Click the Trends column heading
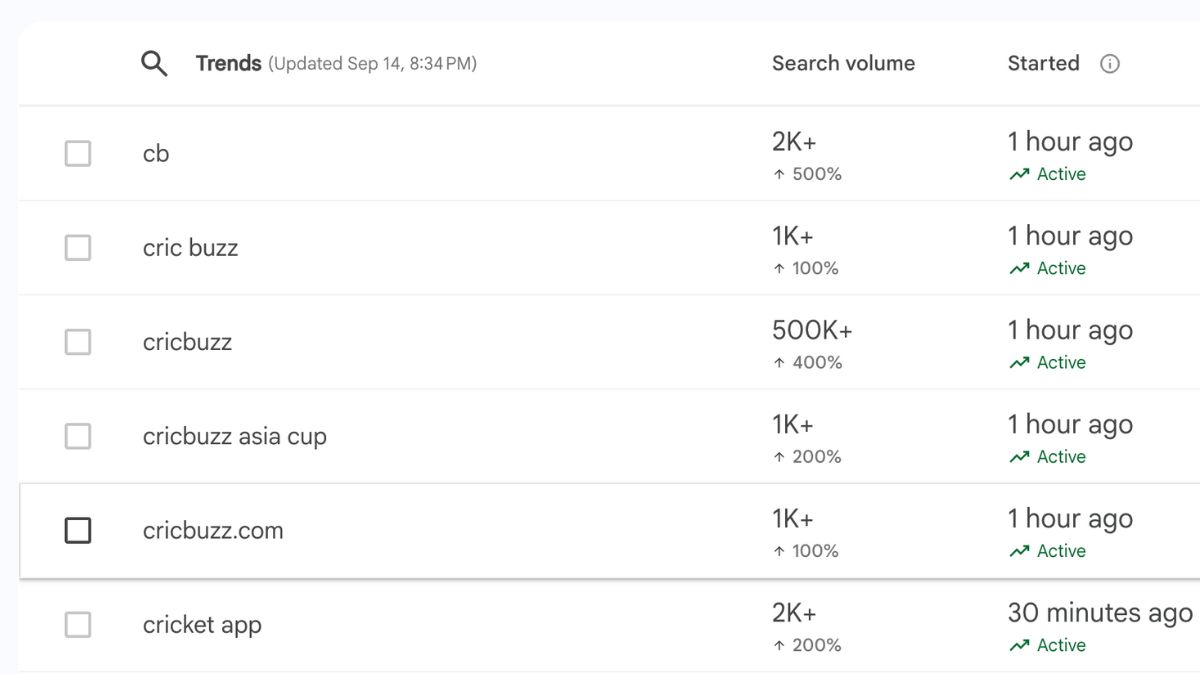This screenshot has height=675, width=1200. coord(228,64)
